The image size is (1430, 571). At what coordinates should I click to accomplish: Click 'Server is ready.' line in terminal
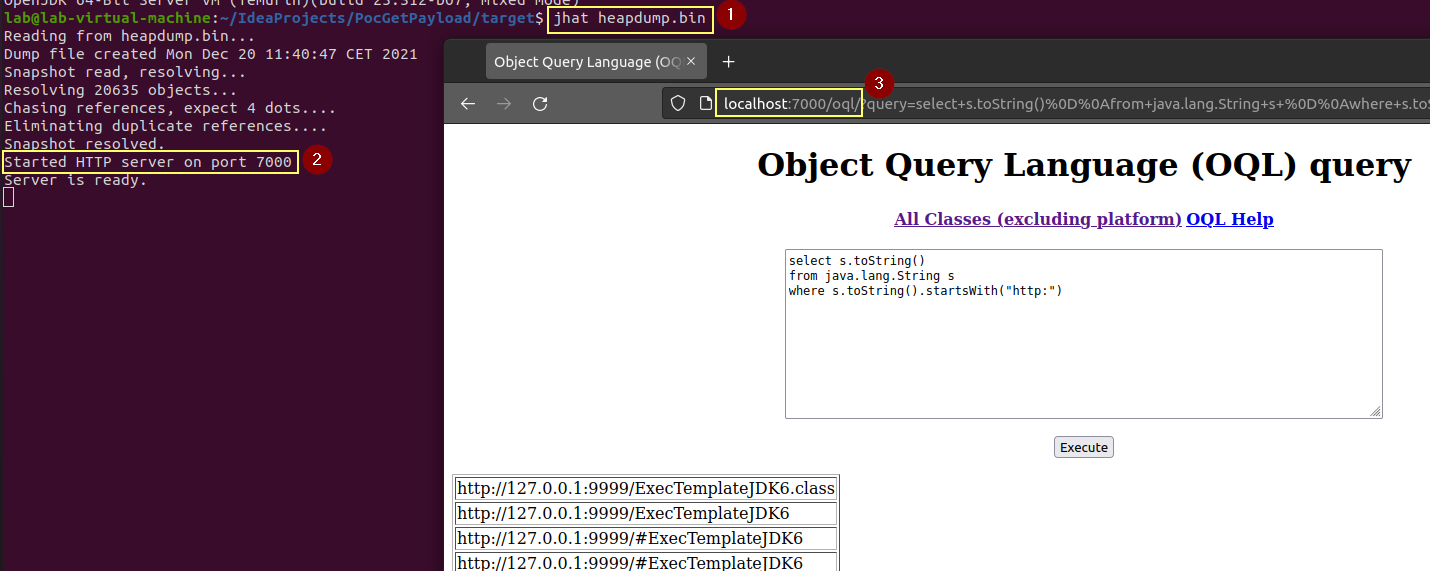76,180
